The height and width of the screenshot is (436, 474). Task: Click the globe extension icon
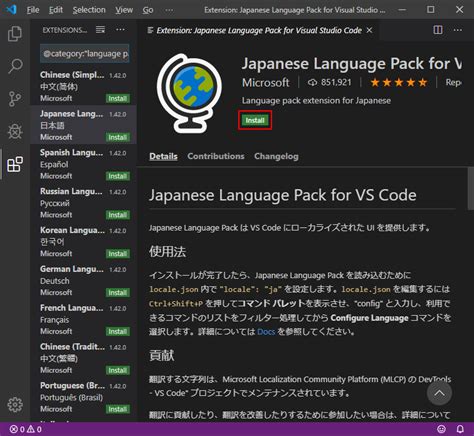[189, 93]
